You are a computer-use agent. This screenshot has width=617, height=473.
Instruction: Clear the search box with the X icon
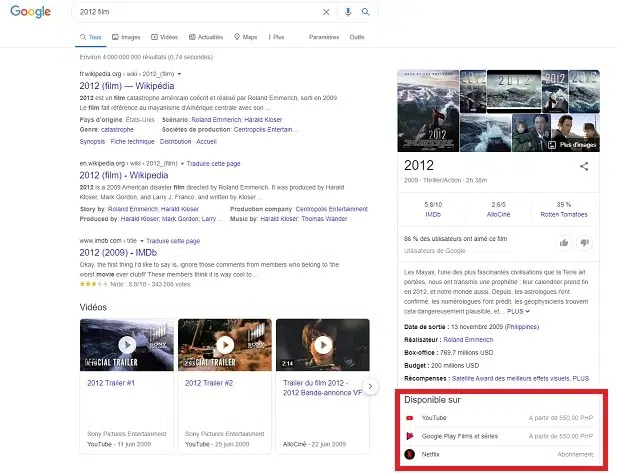[326, 12]
